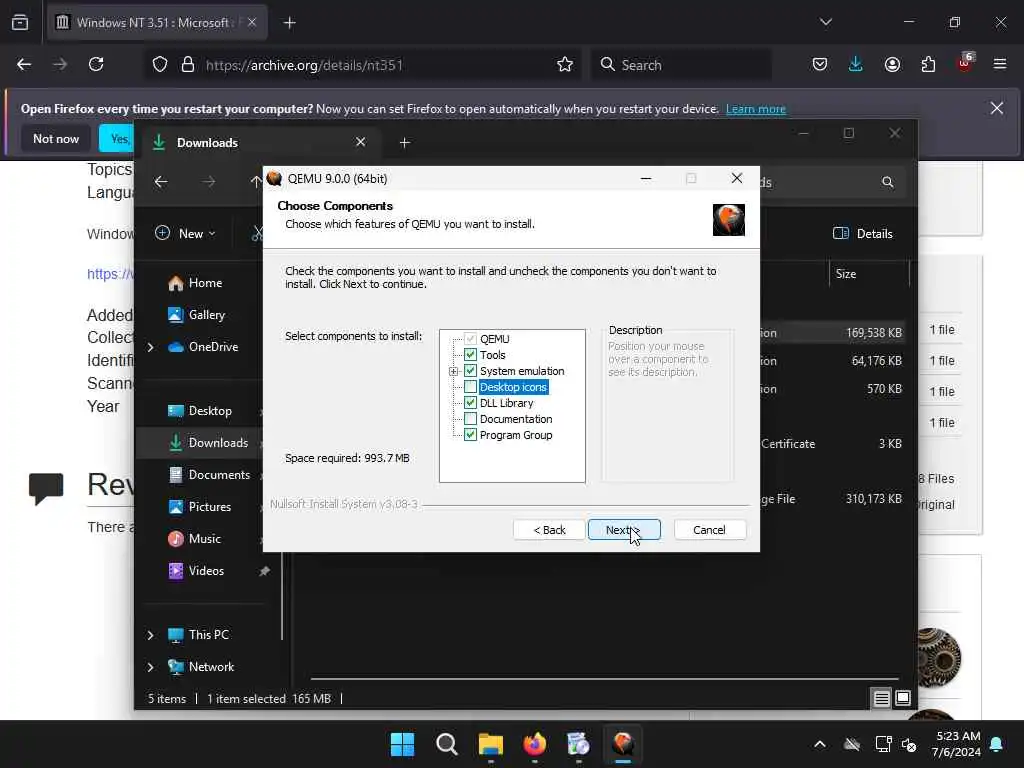Toggle the Details pane in Explorer
Image resolution: width=1024 pixels, height=768 pixels.
click(x=863, y=233)
